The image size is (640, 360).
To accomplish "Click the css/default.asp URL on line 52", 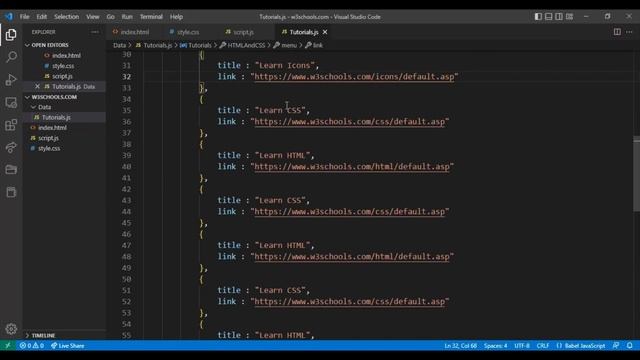I will (x=349, y=302).
